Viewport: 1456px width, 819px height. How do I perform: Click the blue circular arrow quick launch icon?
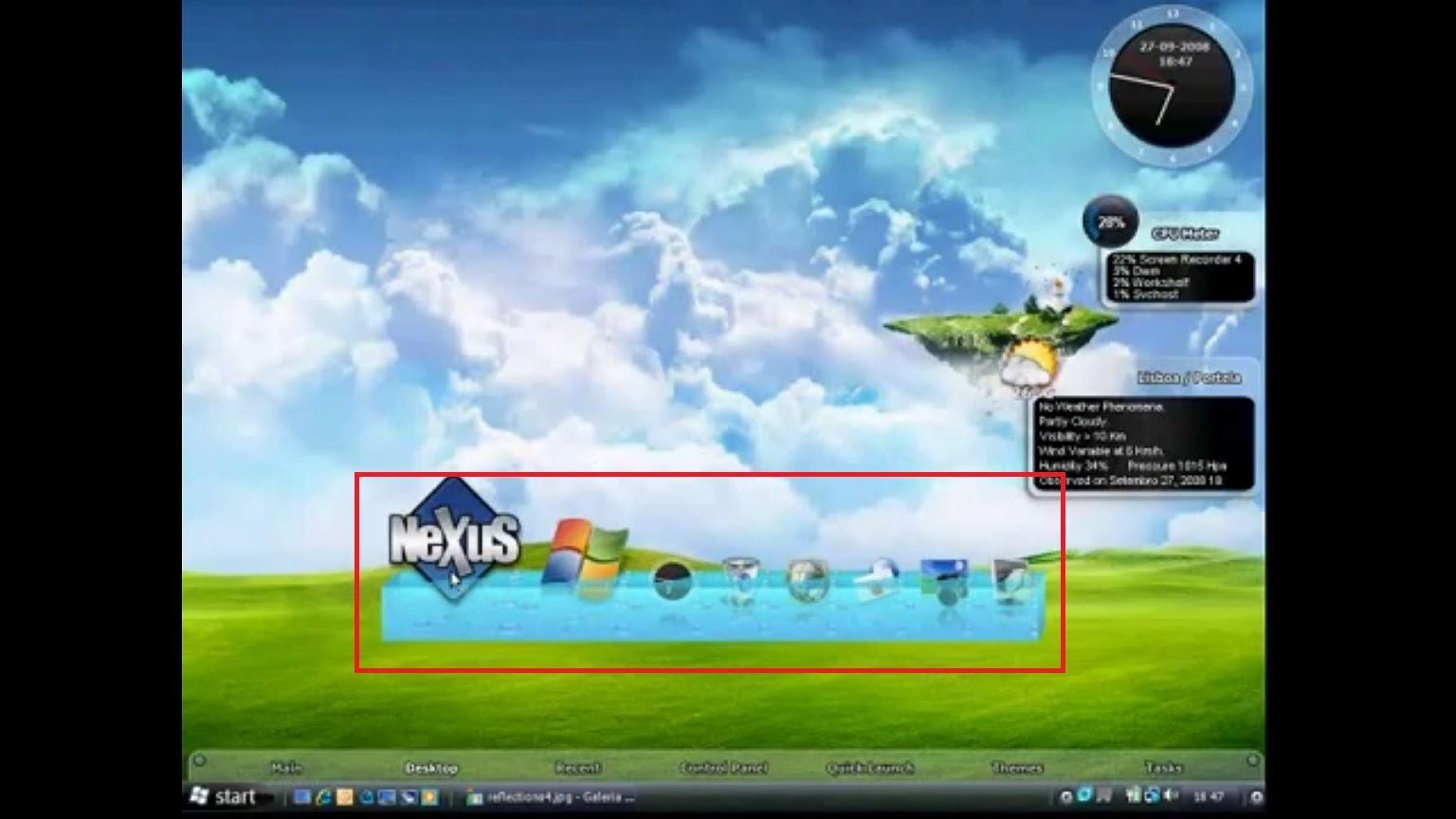point(366,797)
